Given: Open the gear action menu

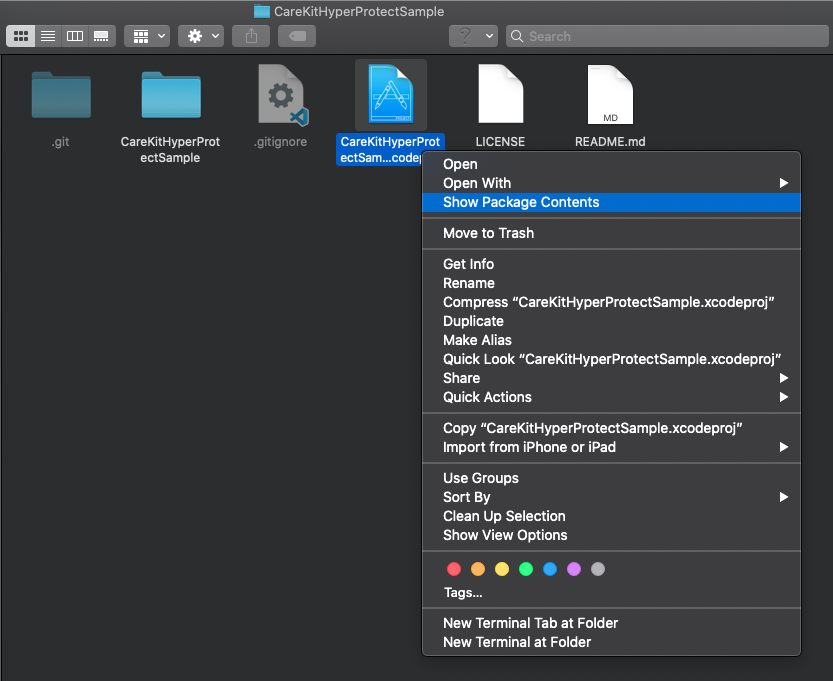Looking at the screenshot, I should click(201, 36).
